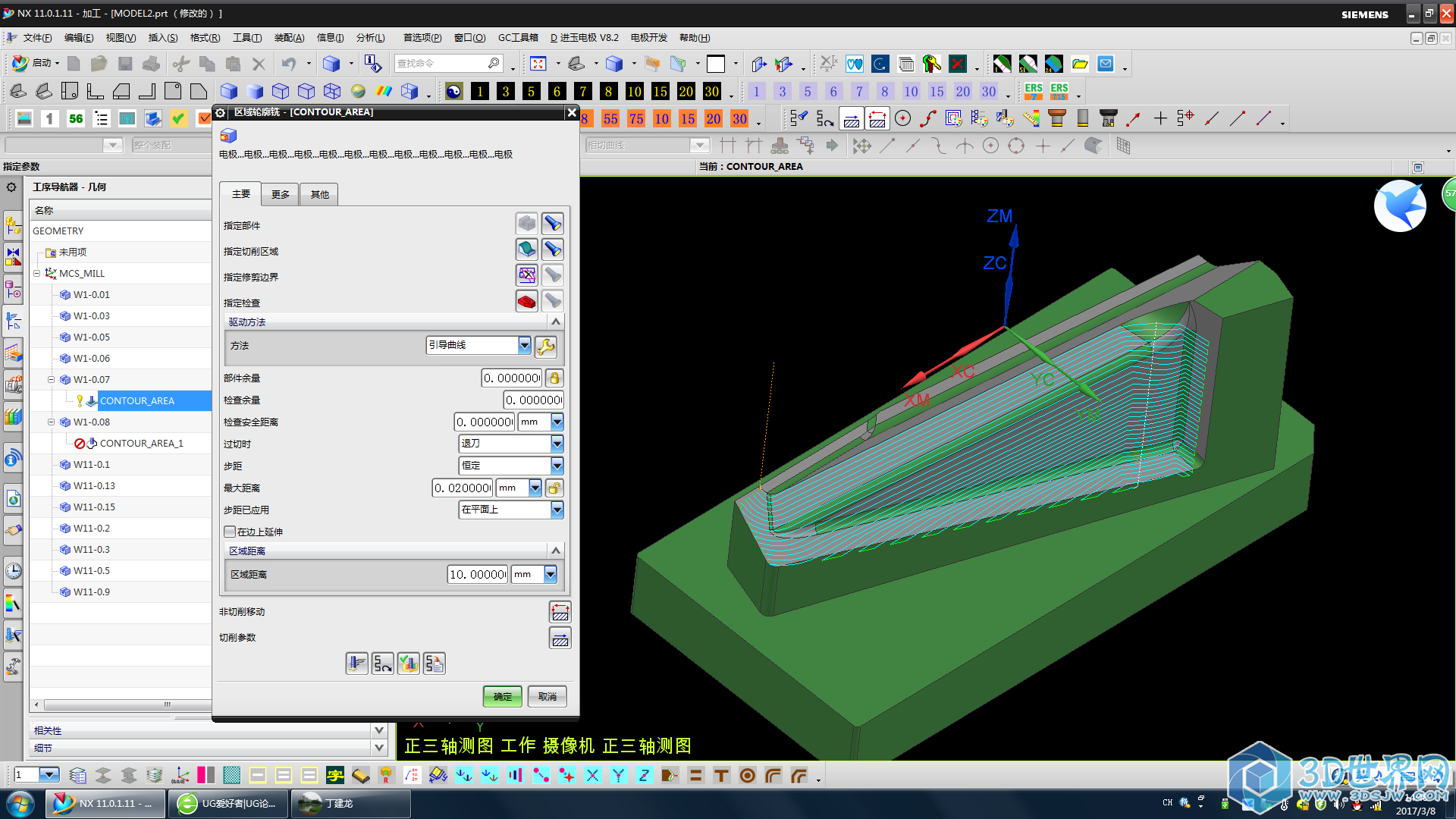1456x819 pixels.
Task: Open the GC工具箱 menu
Action: 518,38
